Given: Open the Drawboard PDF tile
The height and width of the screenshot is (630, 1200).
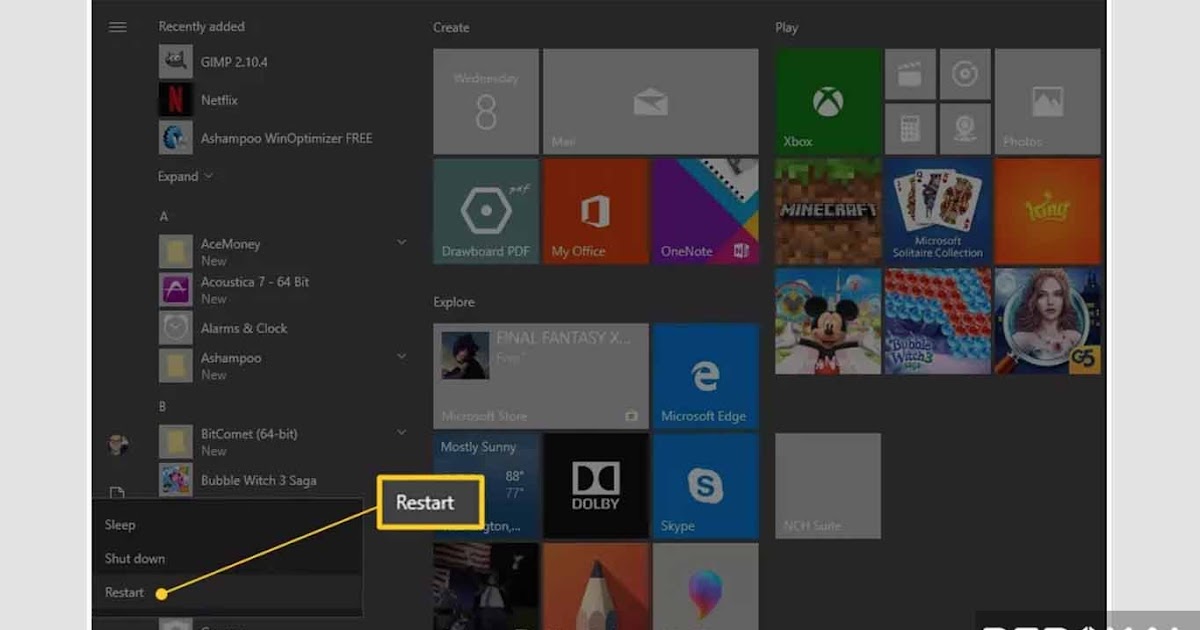Looking at the screenshot, I should [x=486, y=211].
